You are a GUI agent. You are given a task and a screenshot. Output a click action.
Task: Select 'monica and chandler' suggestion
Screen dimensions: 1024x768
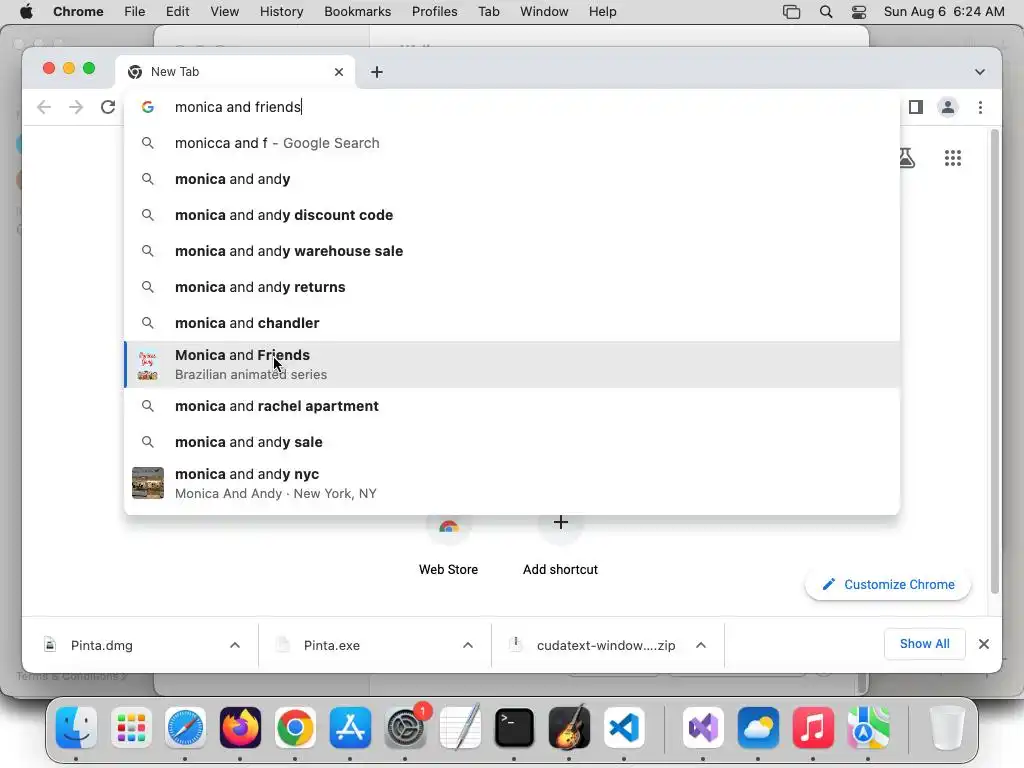[512, 323]
